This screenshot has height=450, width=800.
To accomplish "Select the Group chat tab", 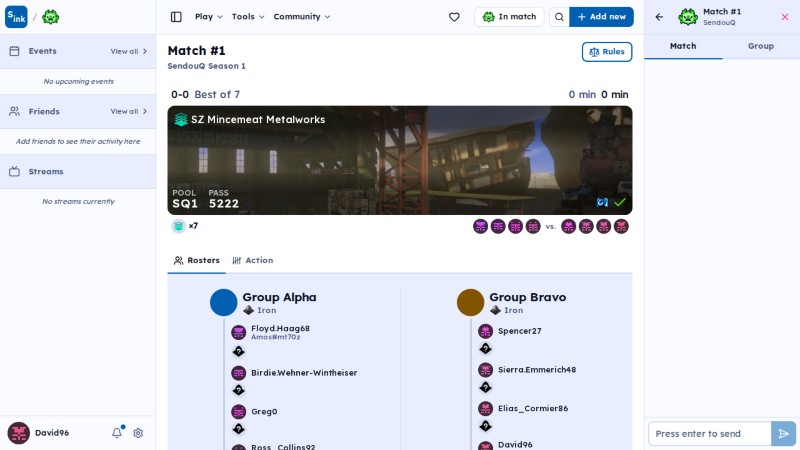I will coord(761,46).
